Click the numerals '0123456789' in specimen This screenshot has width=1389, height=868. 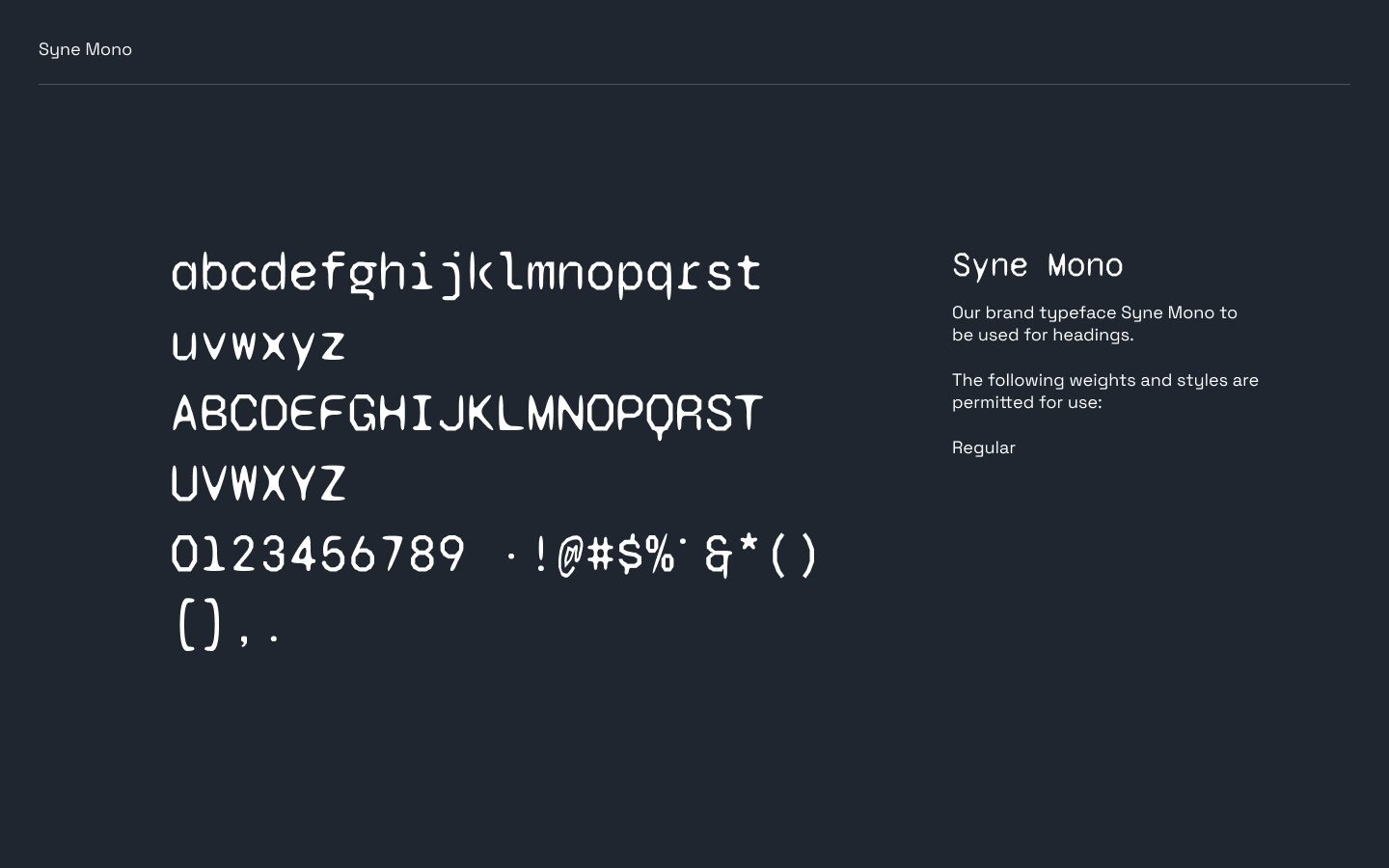[318, 554]
